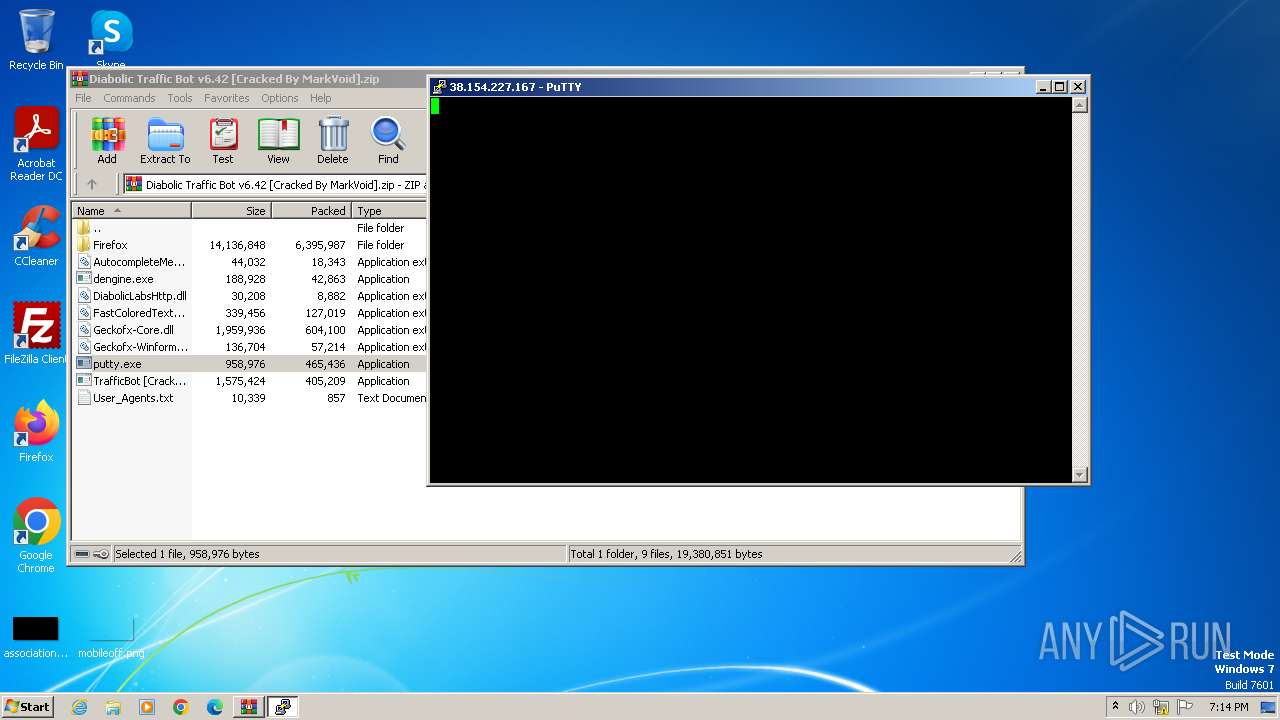
Task: Open FileZilla Client desktop icon
Action: [36, 334]
